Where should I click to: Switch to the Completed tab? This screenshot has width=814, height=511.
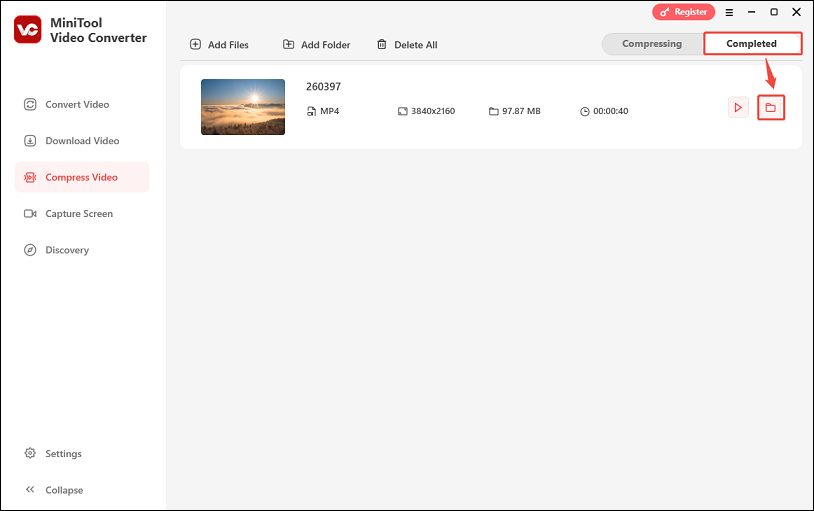click(752, 44)
